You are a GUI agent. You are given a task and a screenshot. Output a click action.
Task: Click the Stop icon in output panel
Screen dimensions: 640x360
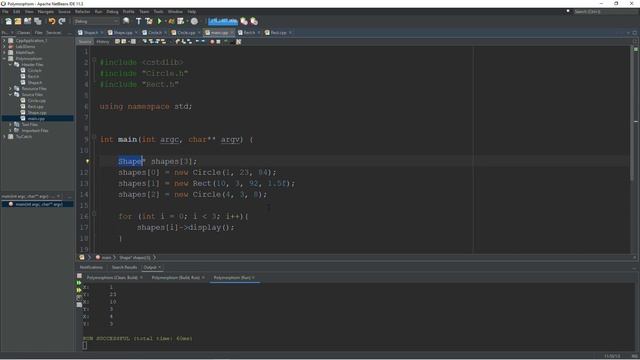tap(79, 276)
